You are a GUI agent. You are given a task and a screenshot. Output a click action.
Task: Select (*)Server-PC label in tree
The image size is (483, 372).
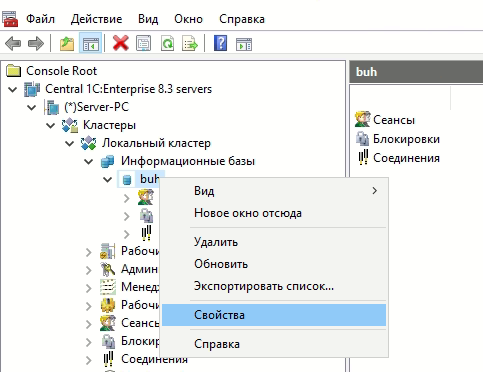click(96, 107)
